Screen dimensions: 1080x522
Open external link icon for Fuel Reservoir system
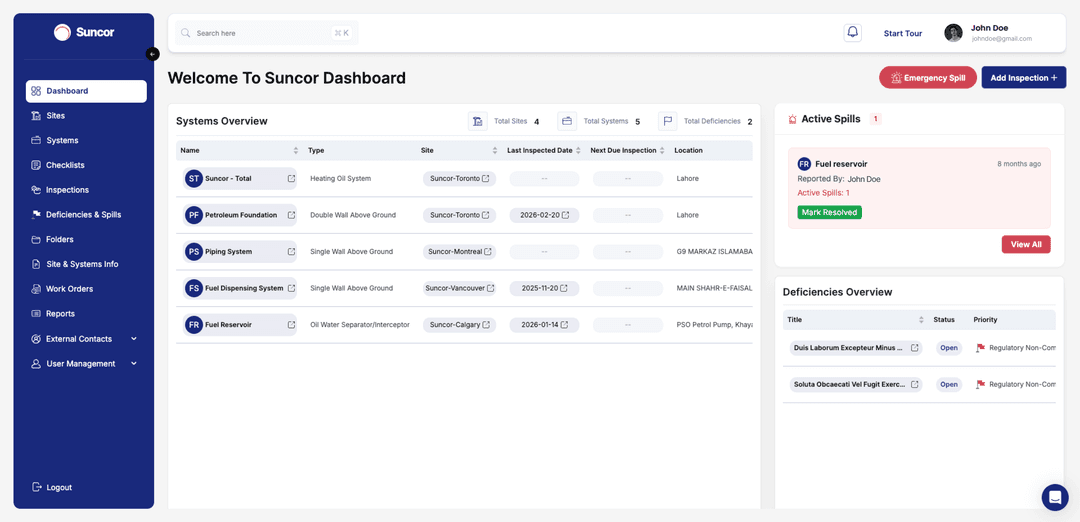click(x=291, y=324)
